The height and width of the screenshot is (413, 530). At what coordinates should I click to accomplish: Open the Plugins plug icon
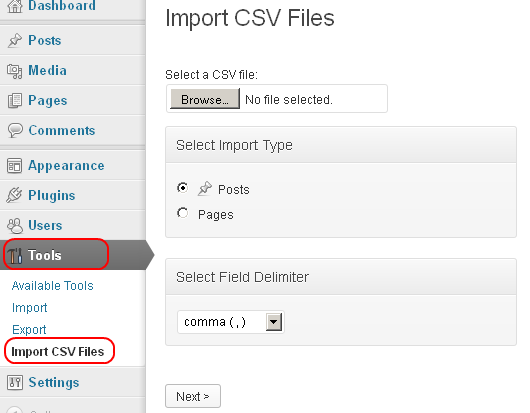pos(14,195)
